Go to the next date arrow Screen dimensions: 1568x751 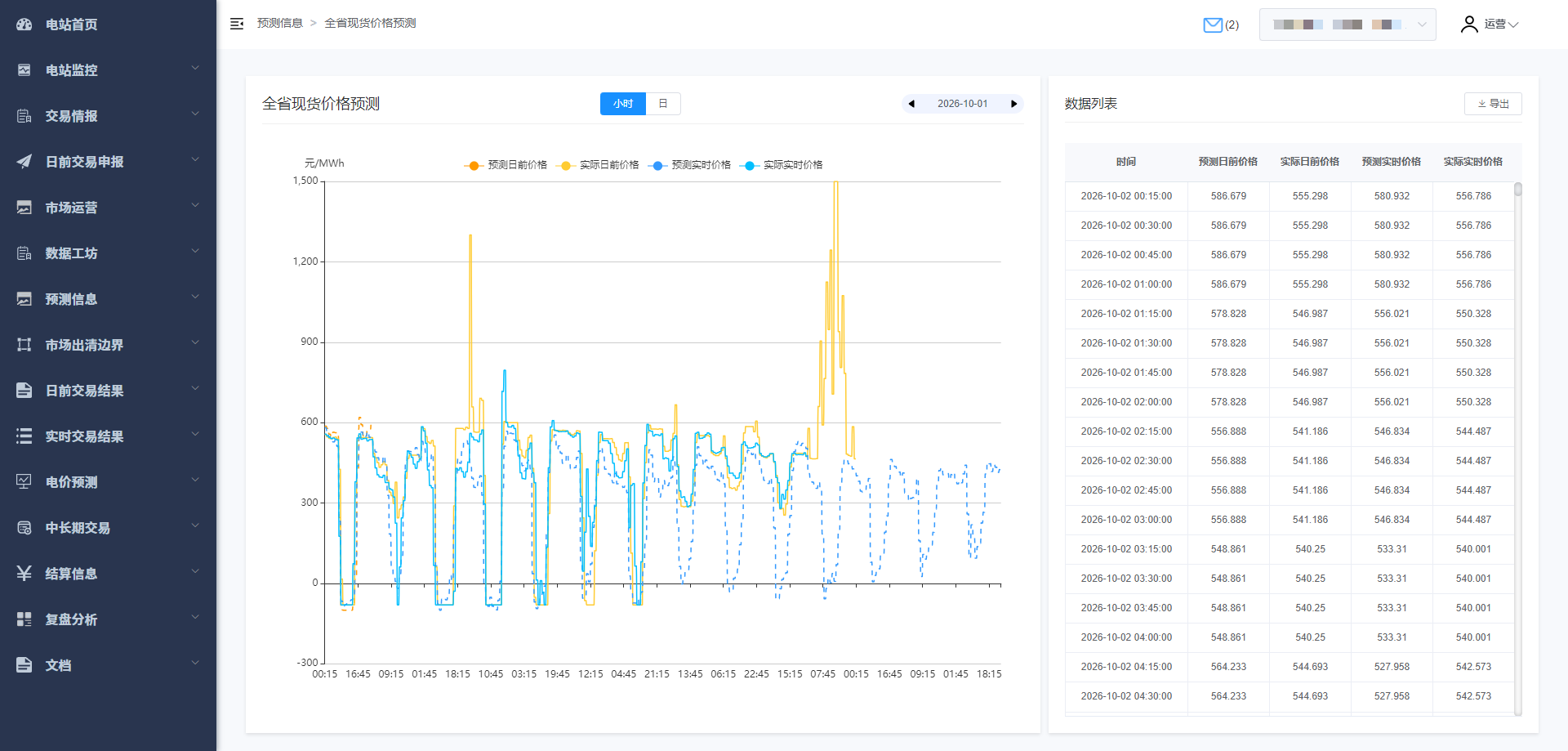coord(1014,104)
